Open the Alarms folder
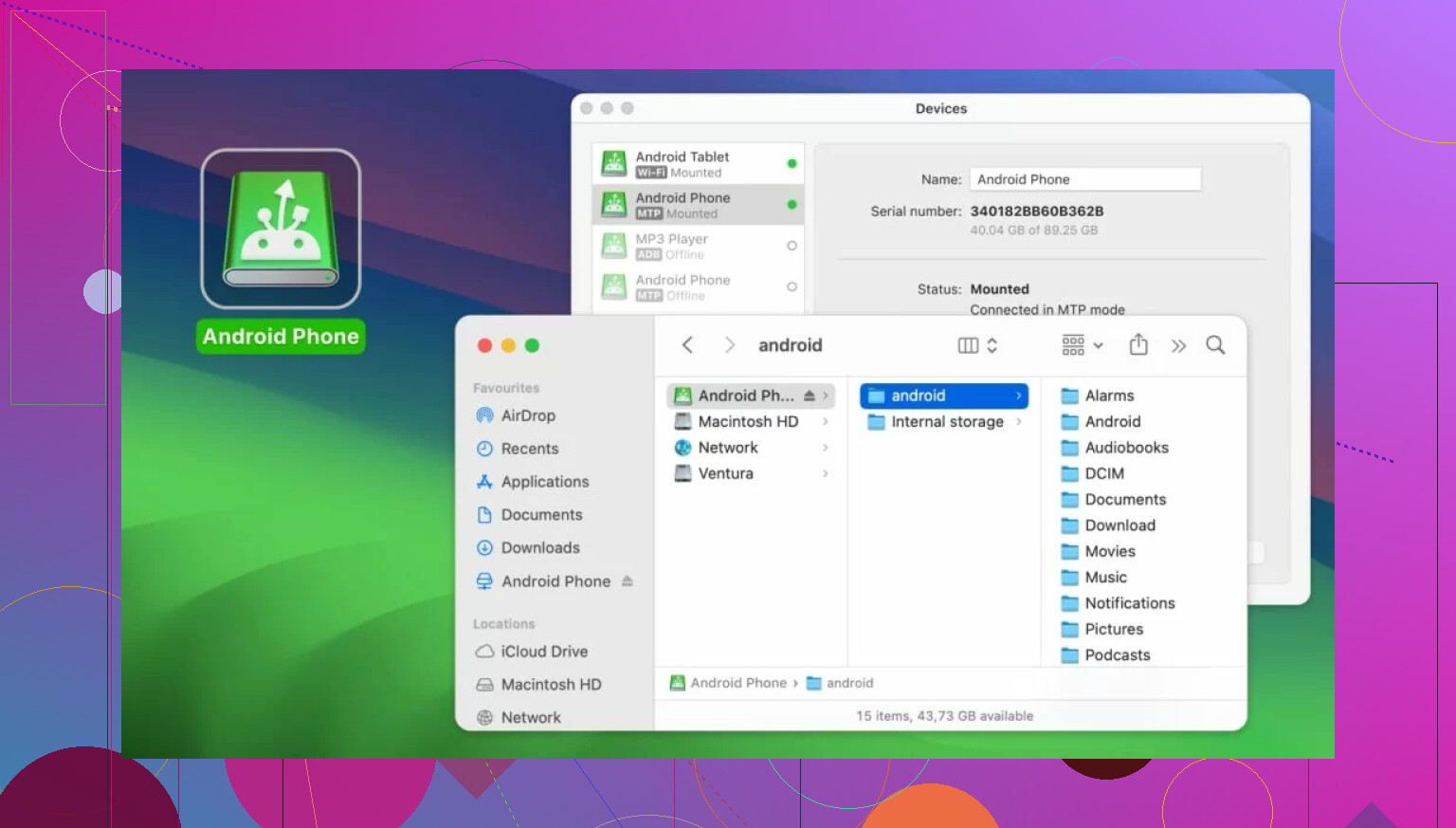The image size is (1456, 828). [x=1098, y=396]
